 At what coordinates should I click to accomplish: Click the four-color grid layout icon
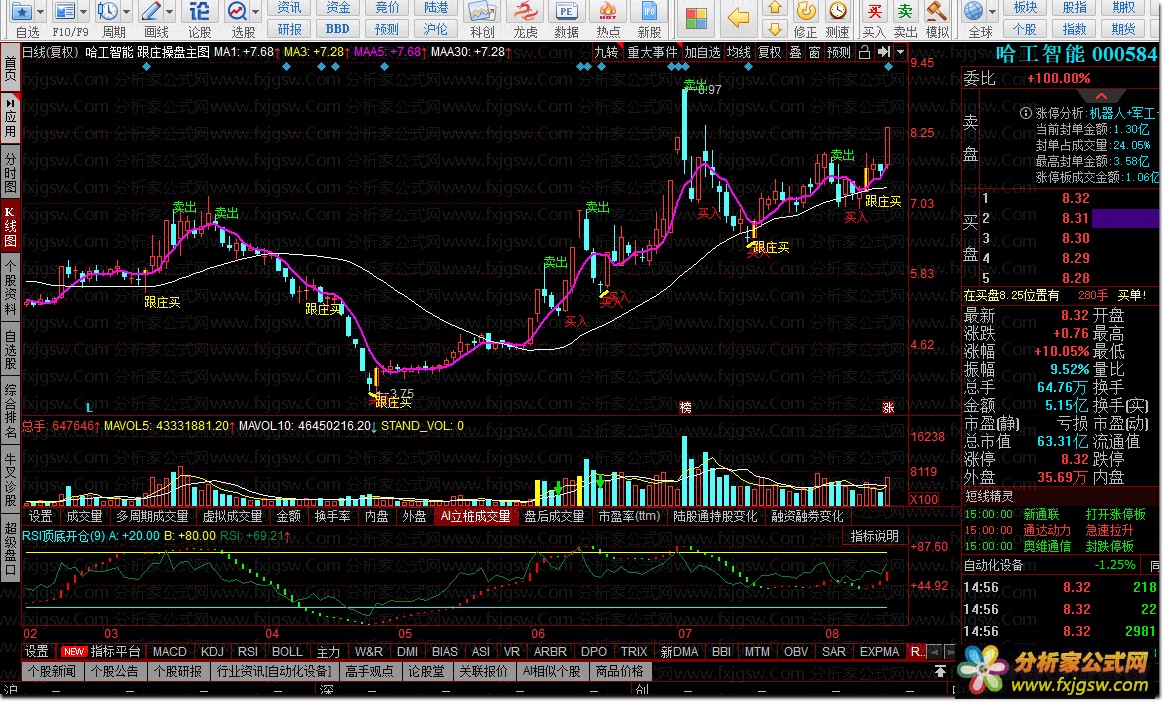coord(696,19)
